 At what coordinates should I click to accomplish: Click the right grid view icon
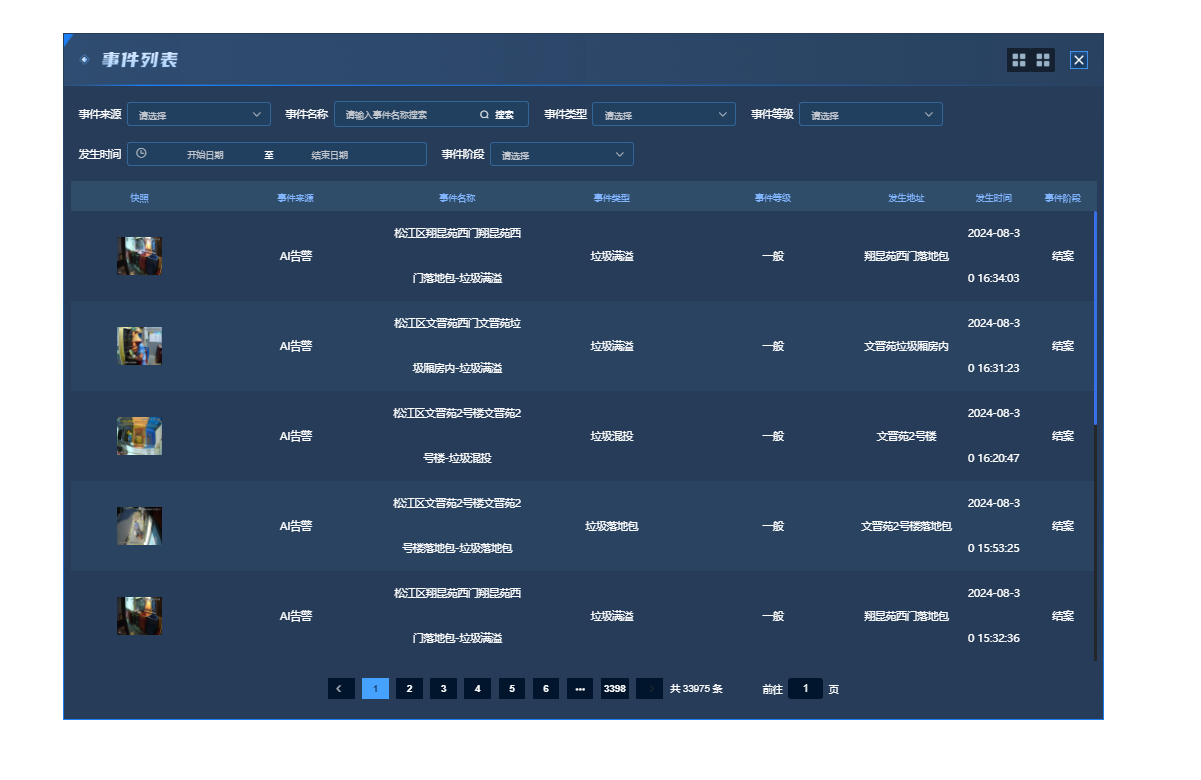coord(1043,60)
